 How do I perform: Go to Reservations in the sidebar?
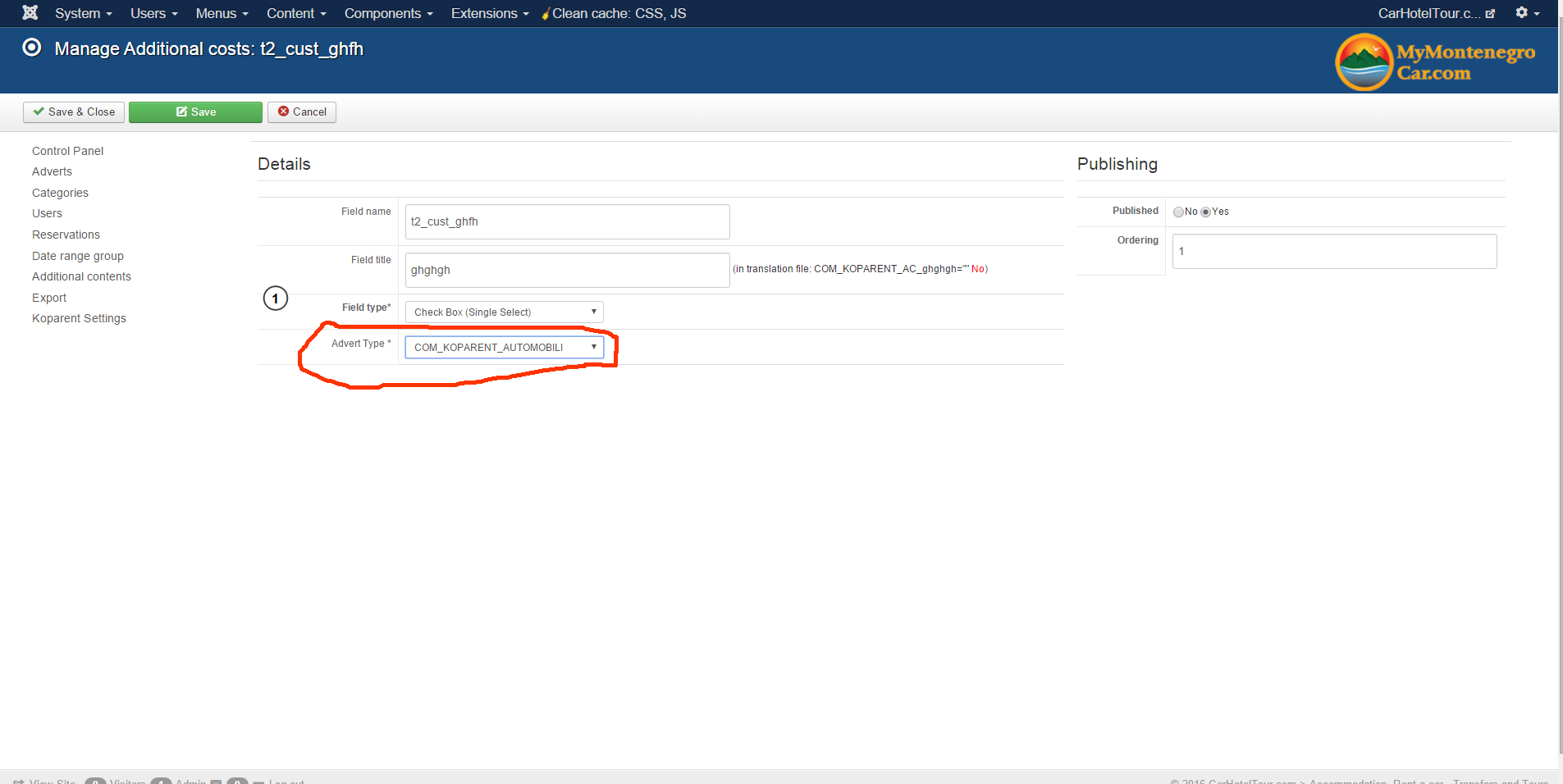pos(66,235)
